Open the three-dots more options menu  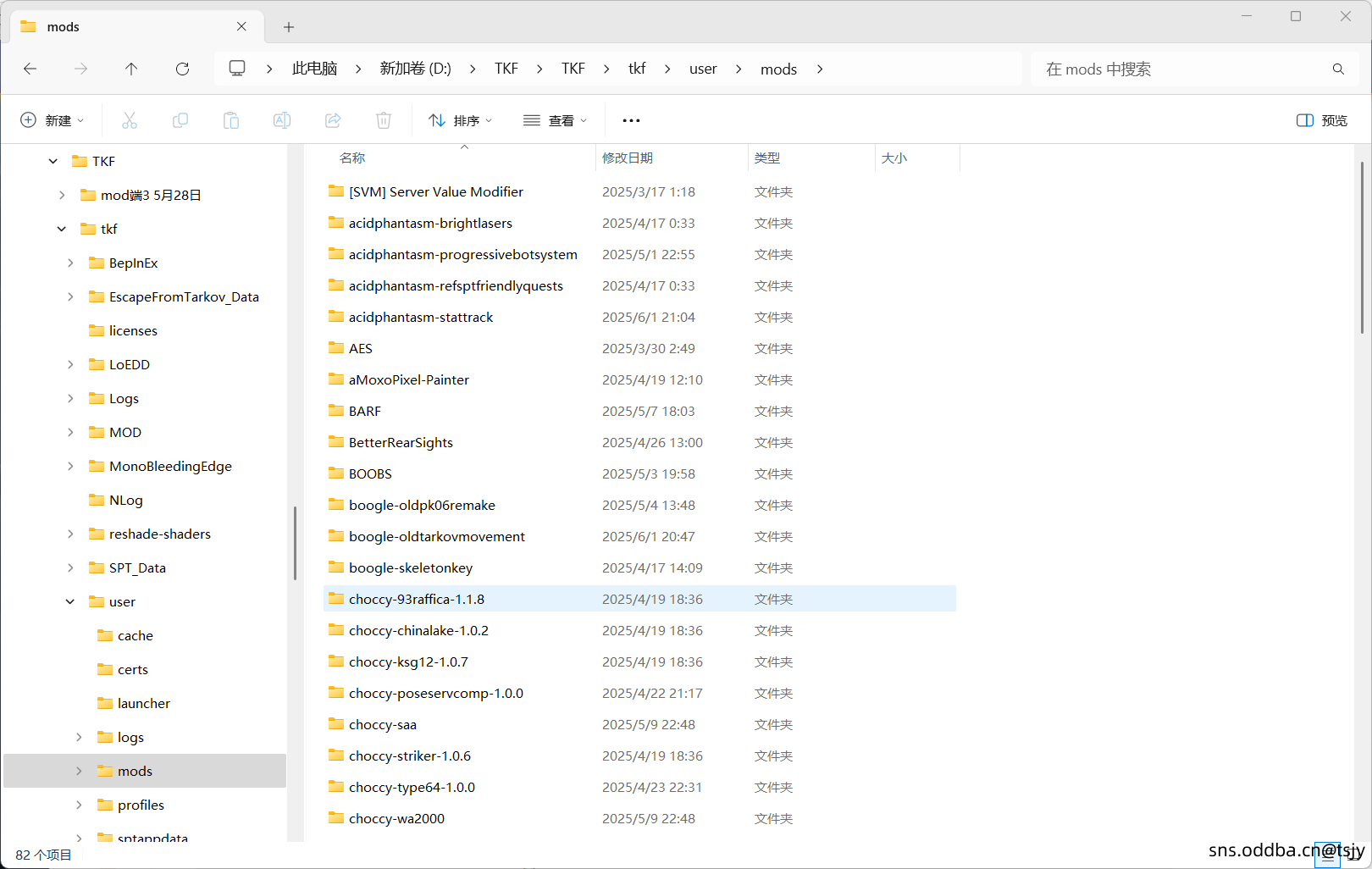click(631, 120)
